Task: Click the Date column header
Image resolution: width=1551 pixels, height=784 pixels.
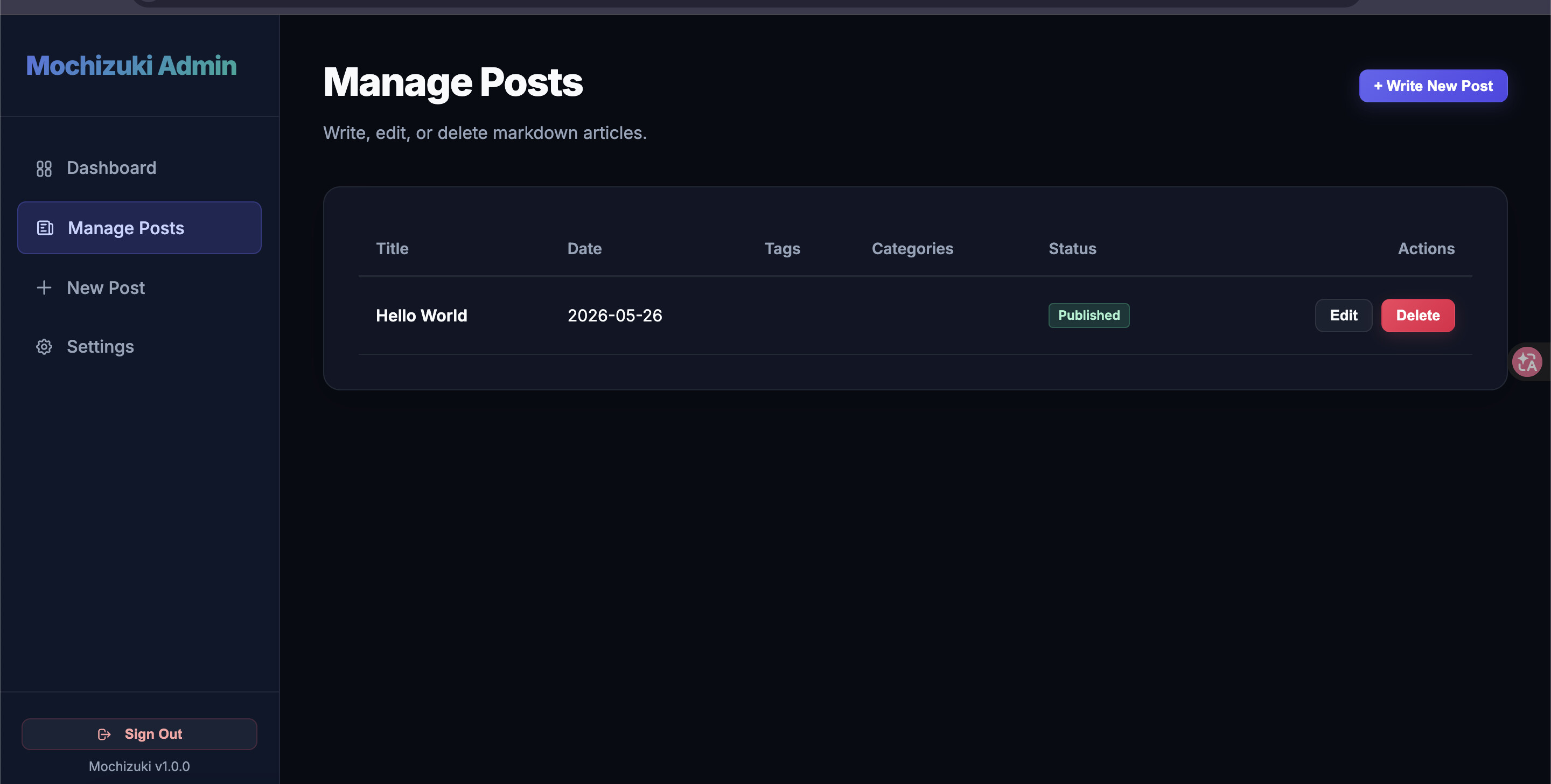Action: [584, 249]
